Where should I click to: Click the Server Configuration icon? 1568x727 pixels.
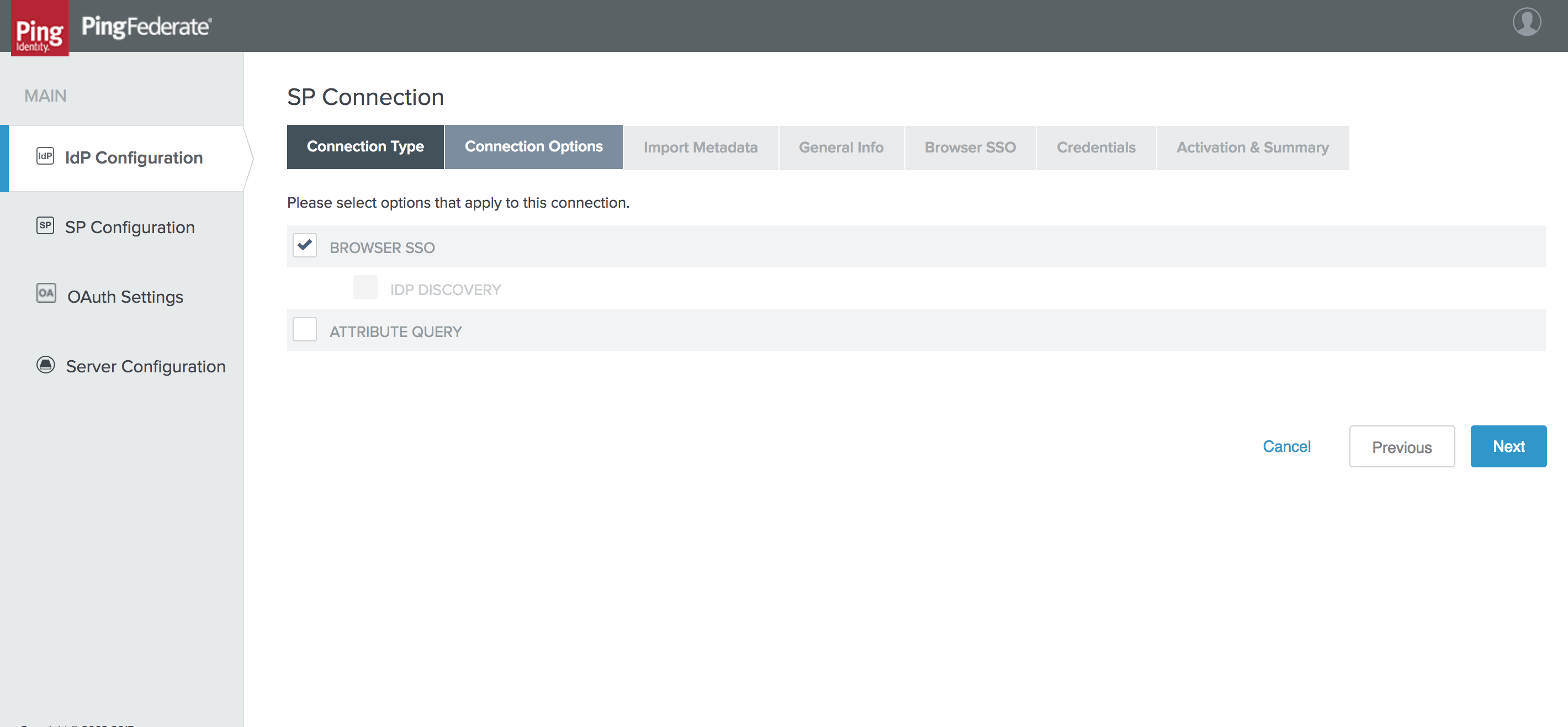click(46, 365)
